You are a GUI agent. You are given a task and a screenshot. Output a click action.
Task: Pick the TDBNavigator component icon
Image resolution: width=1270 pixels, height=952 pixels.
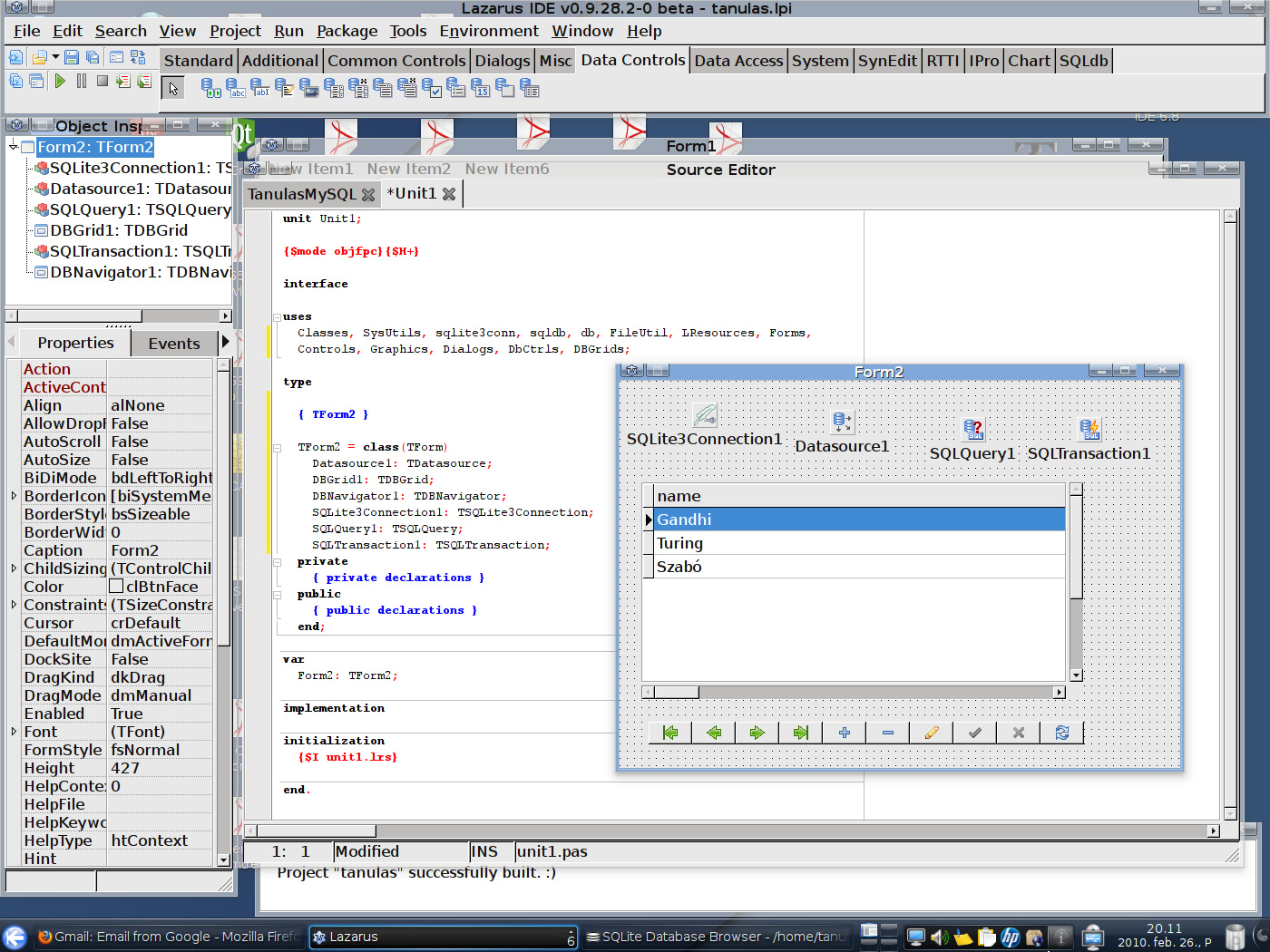[210, 88]
